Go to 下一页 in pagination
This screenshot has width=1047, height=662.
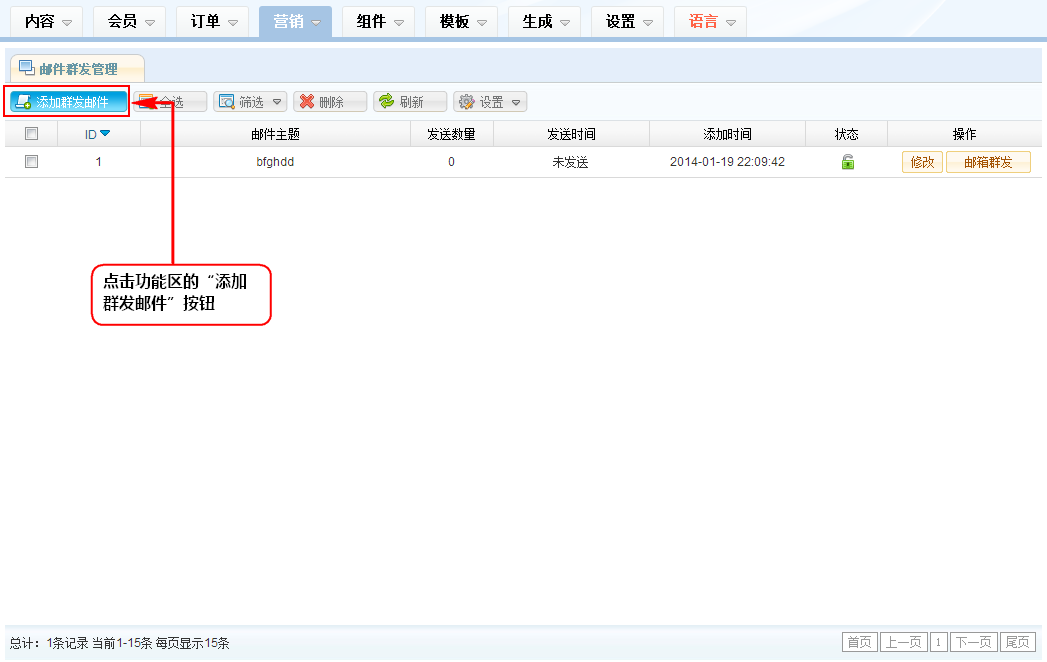[973, 642]
